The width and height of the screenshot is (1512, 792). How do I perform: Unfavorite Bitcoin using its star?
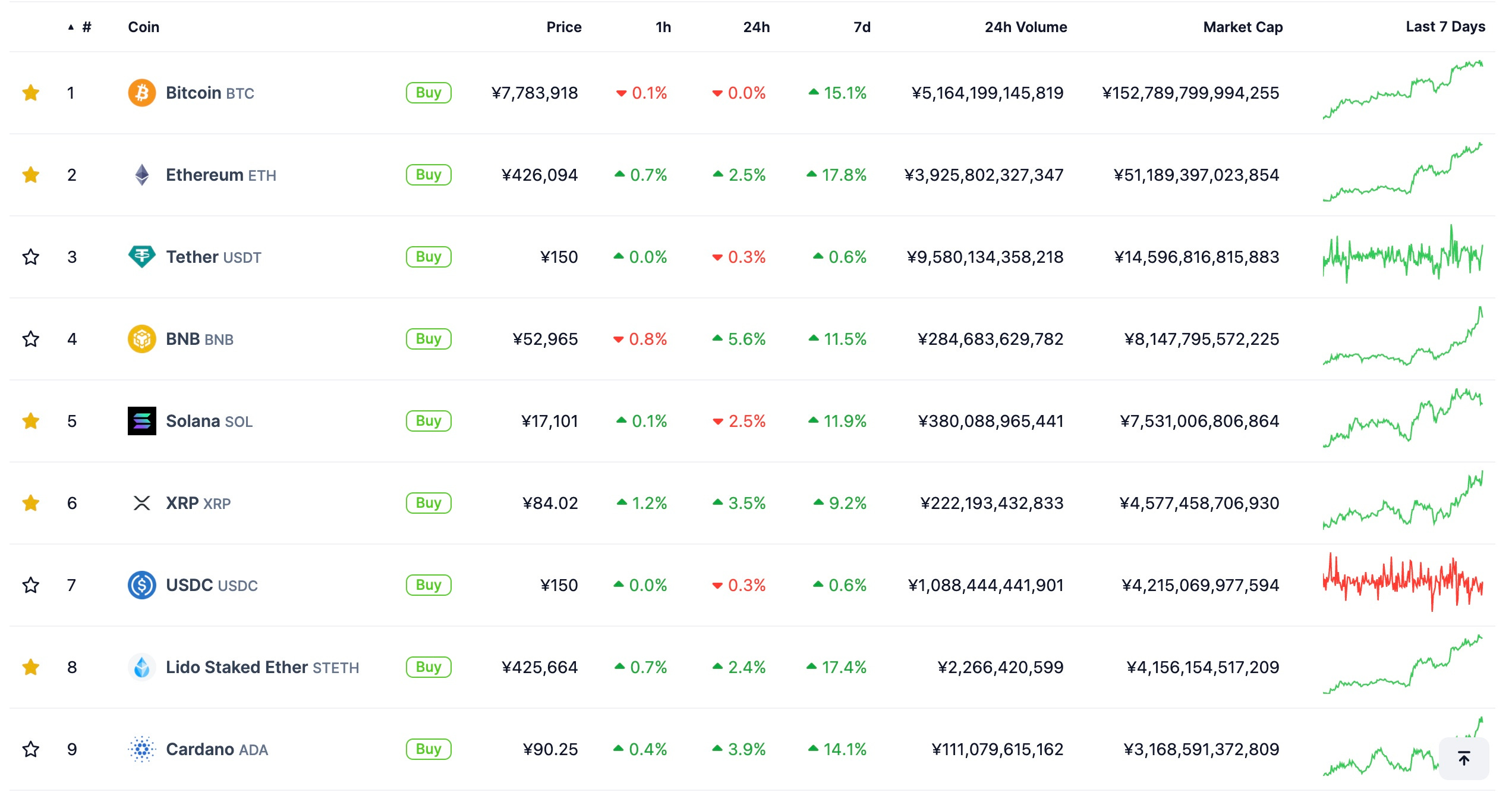31,93
